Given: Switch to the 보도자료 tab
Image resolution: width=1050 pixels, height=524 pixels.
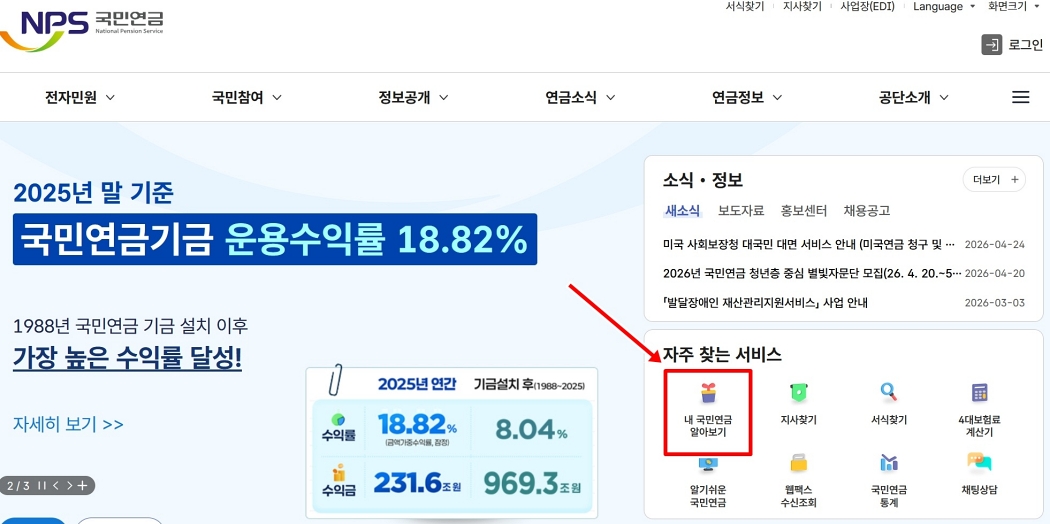Looking at the screenshot, I should pyautogui.click(x=741, y=211).
